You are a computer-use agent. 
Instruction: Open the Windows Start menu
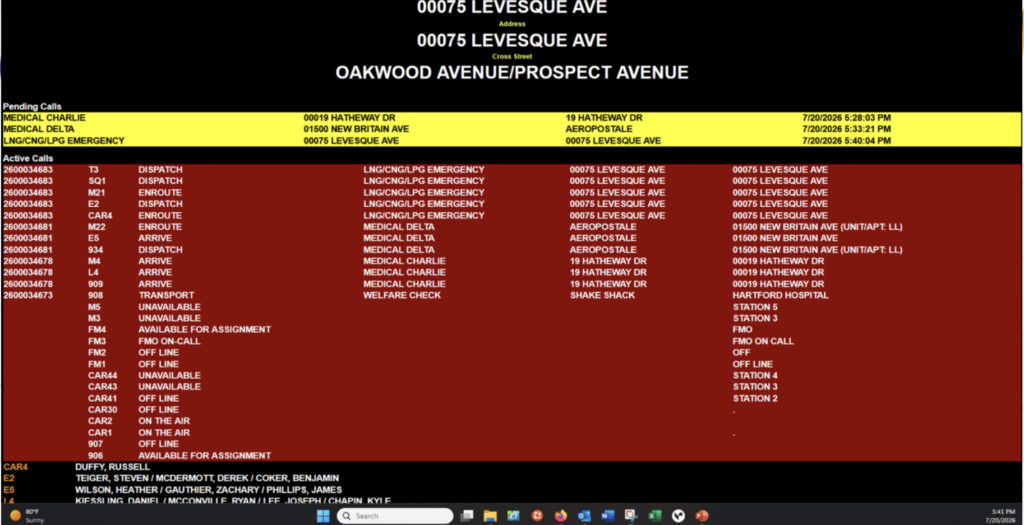323,516
